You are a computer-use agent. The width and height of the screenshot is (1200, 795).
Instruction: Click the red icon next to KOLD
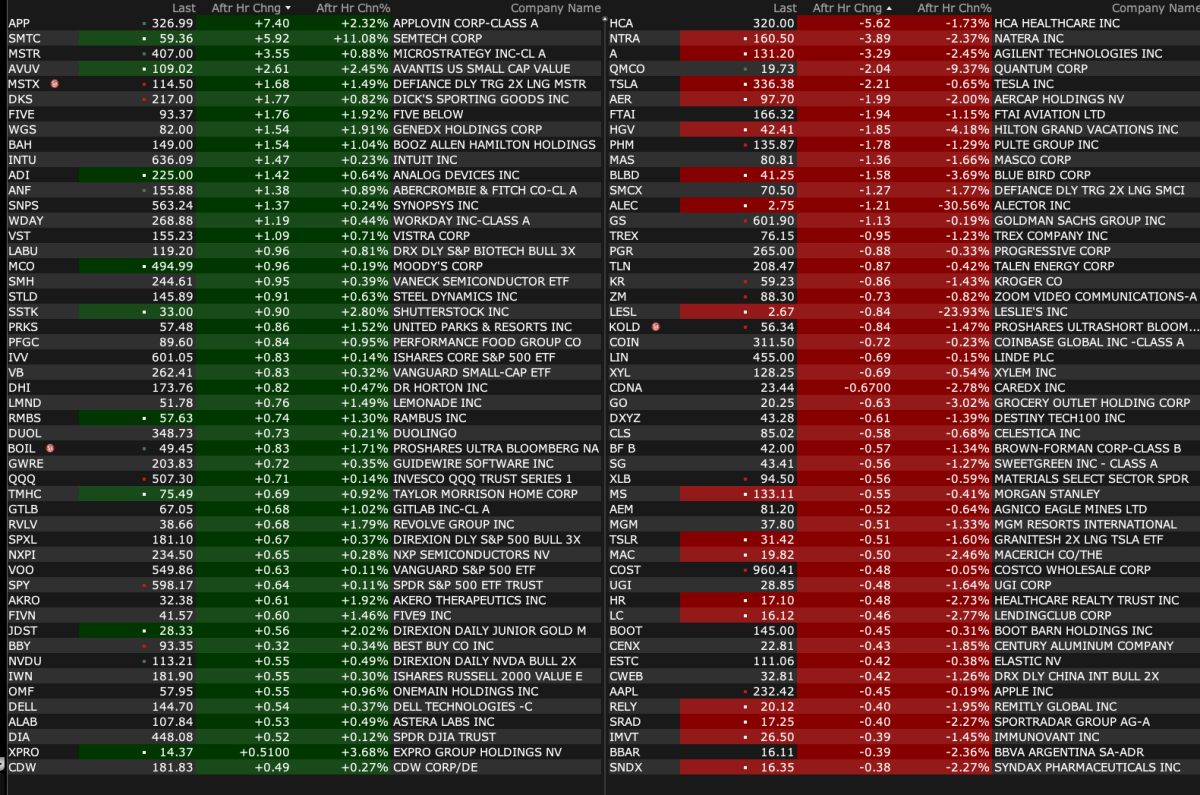tap(655, 327)
